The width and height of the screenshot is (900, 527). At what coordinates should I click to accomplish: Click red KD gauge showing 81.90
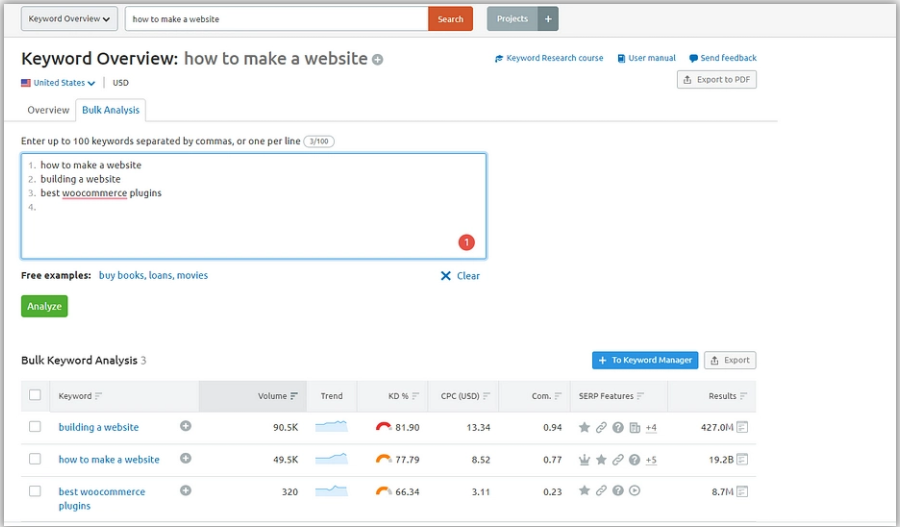(383, 427)
